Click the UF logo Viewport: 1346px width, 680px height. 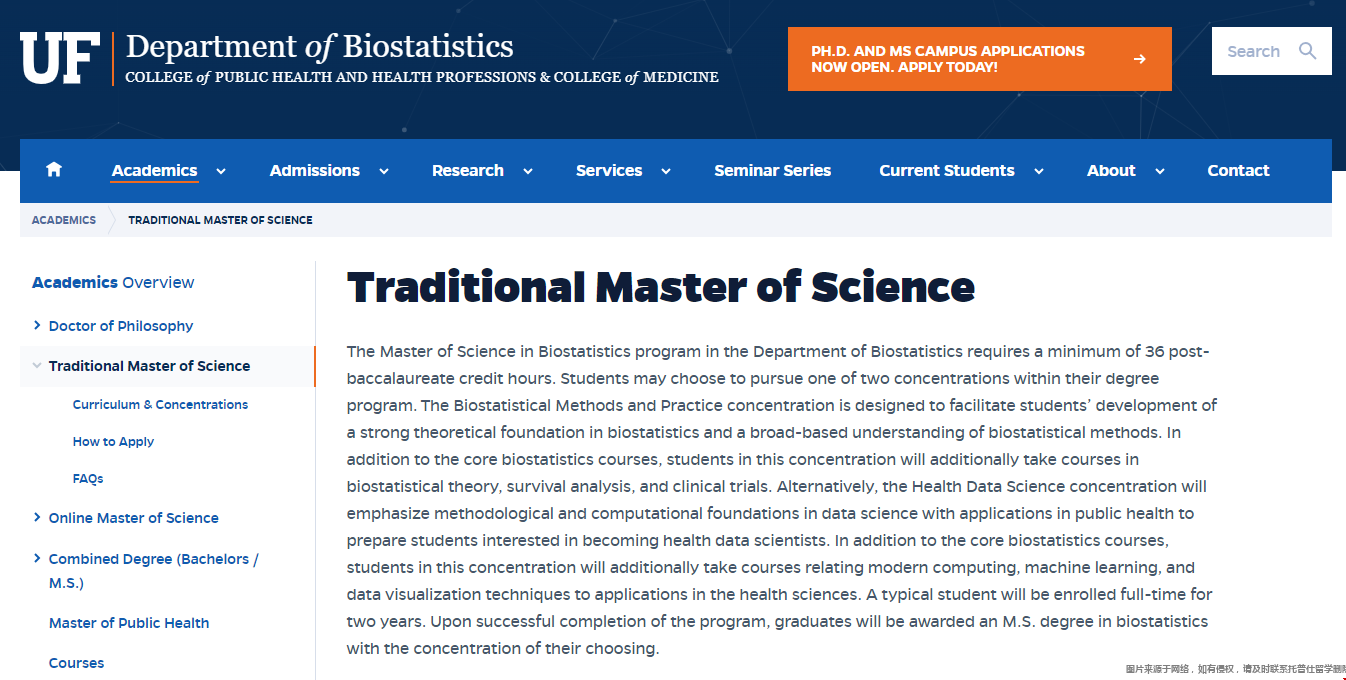click(x=60, y=58)
